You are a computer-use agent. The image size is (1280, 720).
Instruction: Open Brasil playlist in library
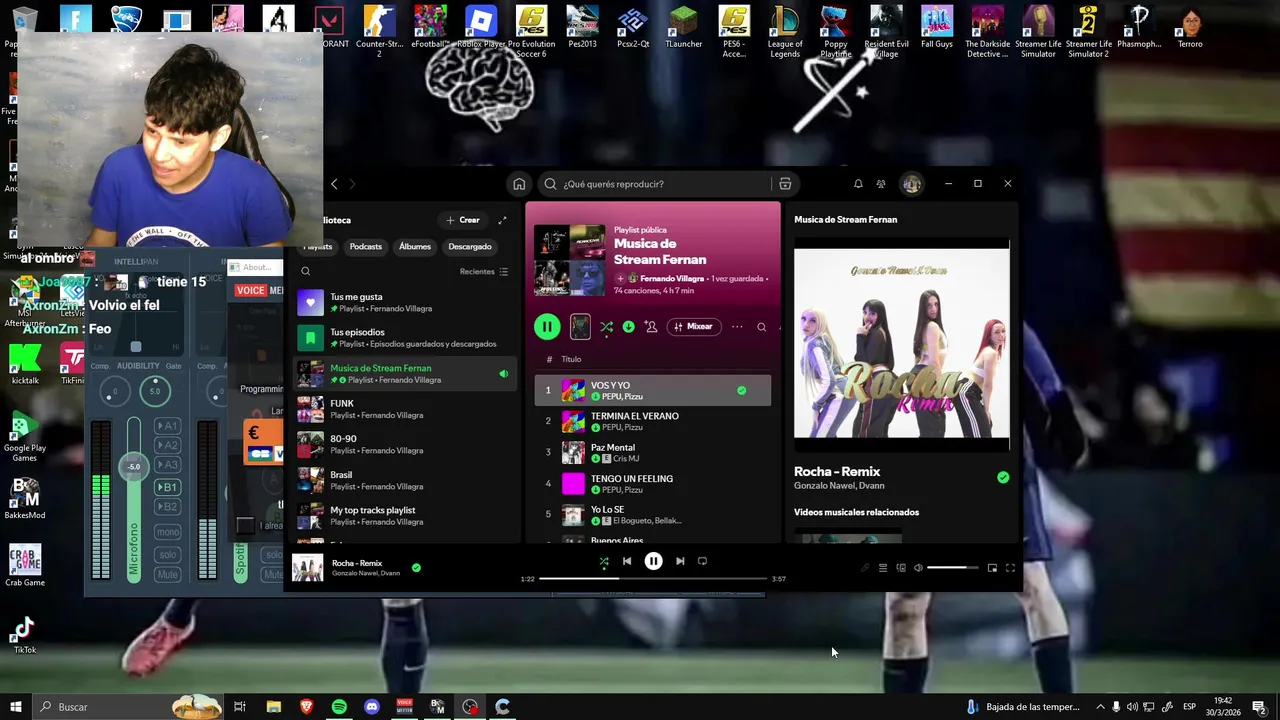click(x=405, y=481)
